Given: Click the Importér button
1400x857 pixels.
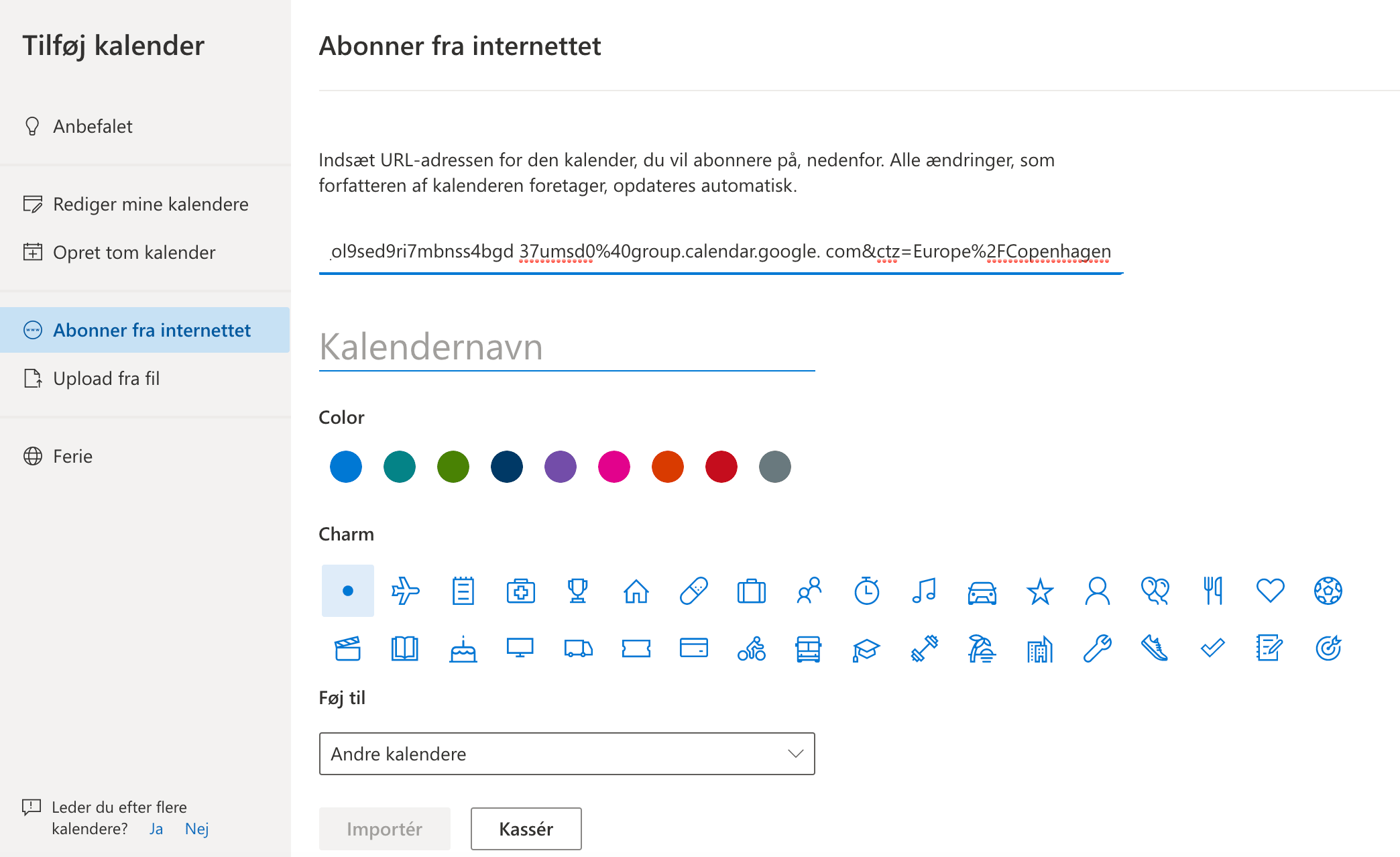Looking at the screenshot, I should [x=384, y=829].
